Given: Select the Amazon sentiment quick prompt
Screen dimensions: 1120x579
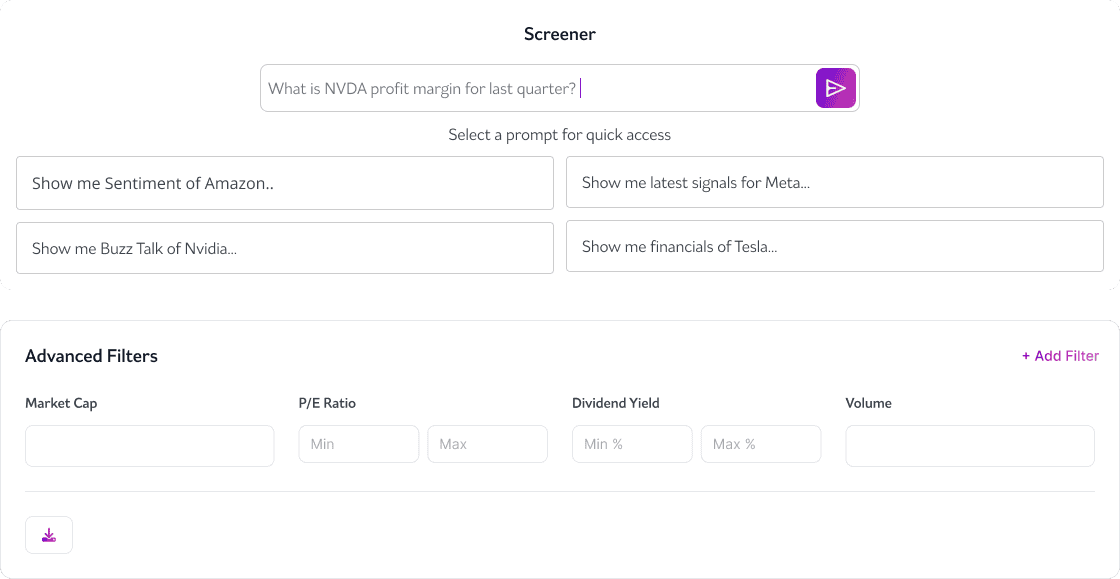Looking at the screenshot, I should (285, 183).
